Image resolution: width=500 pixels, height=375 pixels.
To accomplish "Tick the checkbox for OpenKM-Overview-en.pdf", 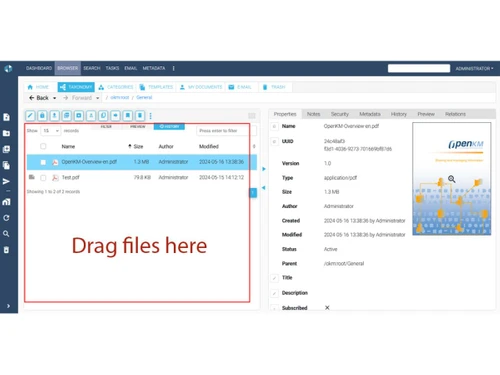I will [43, 162].
